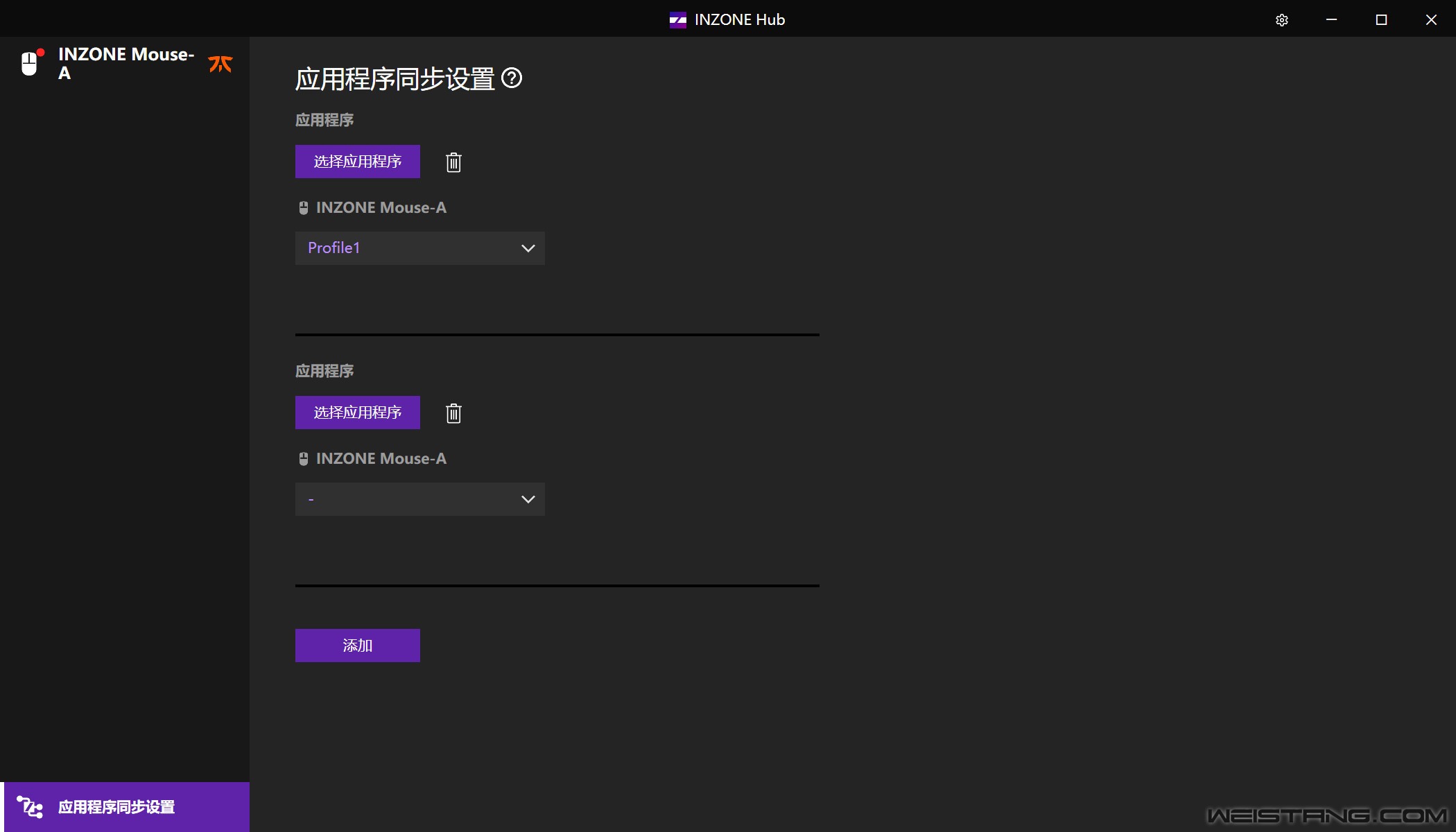Click second INZONE Mouse-A label above dash dropdown
Screen dimensions: 1456x832
click(381, 459)
